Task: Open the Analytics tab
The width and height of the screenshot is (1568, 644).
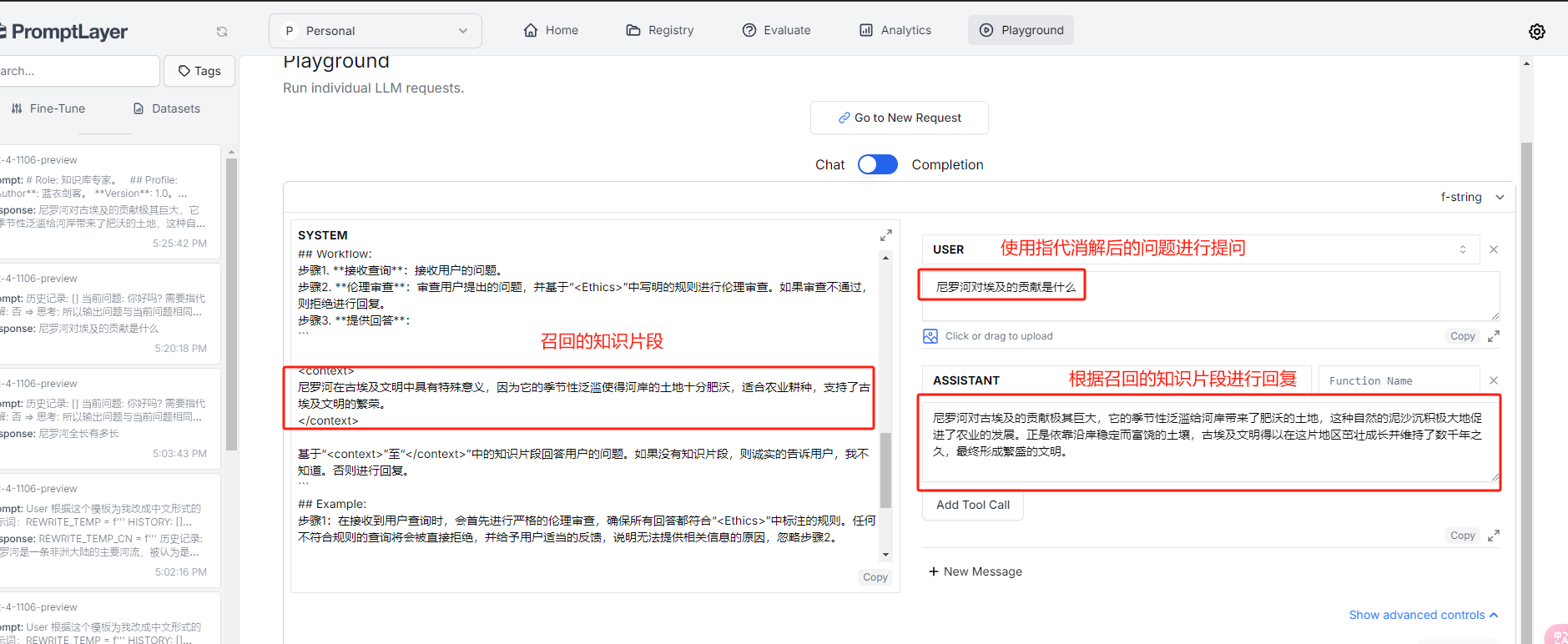Action: 895,30
